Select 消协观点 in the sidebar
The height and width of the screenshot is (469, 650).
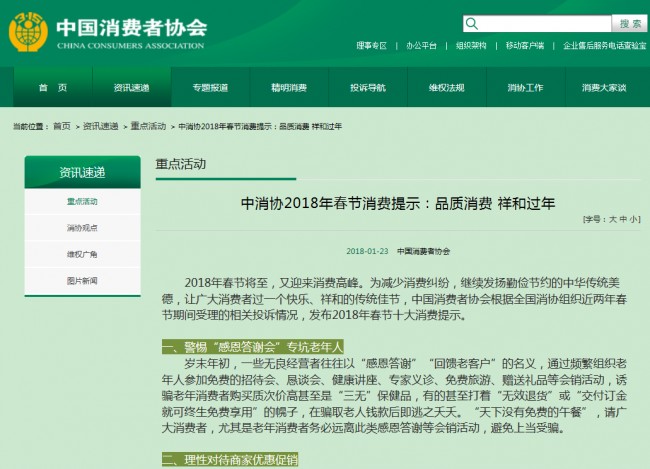(82, 228)
